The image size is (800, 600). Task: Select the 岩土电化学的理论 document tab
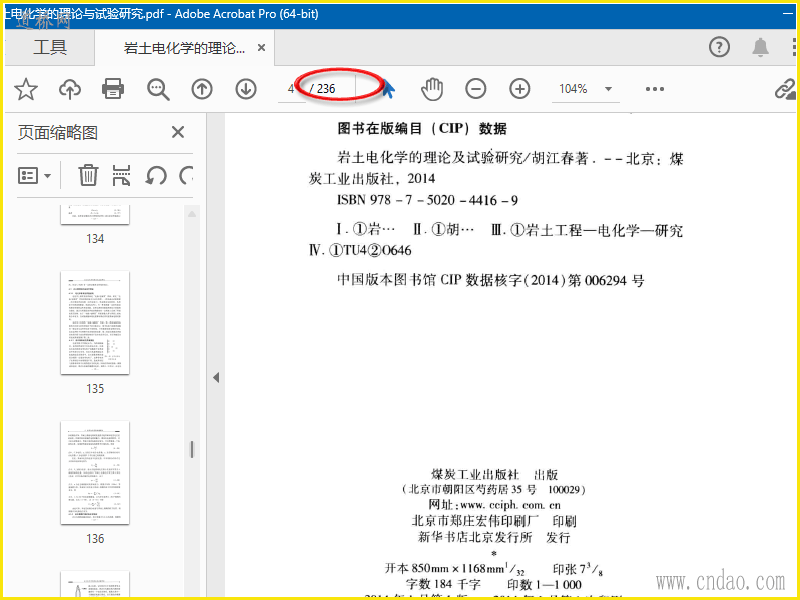coord(185,48)
